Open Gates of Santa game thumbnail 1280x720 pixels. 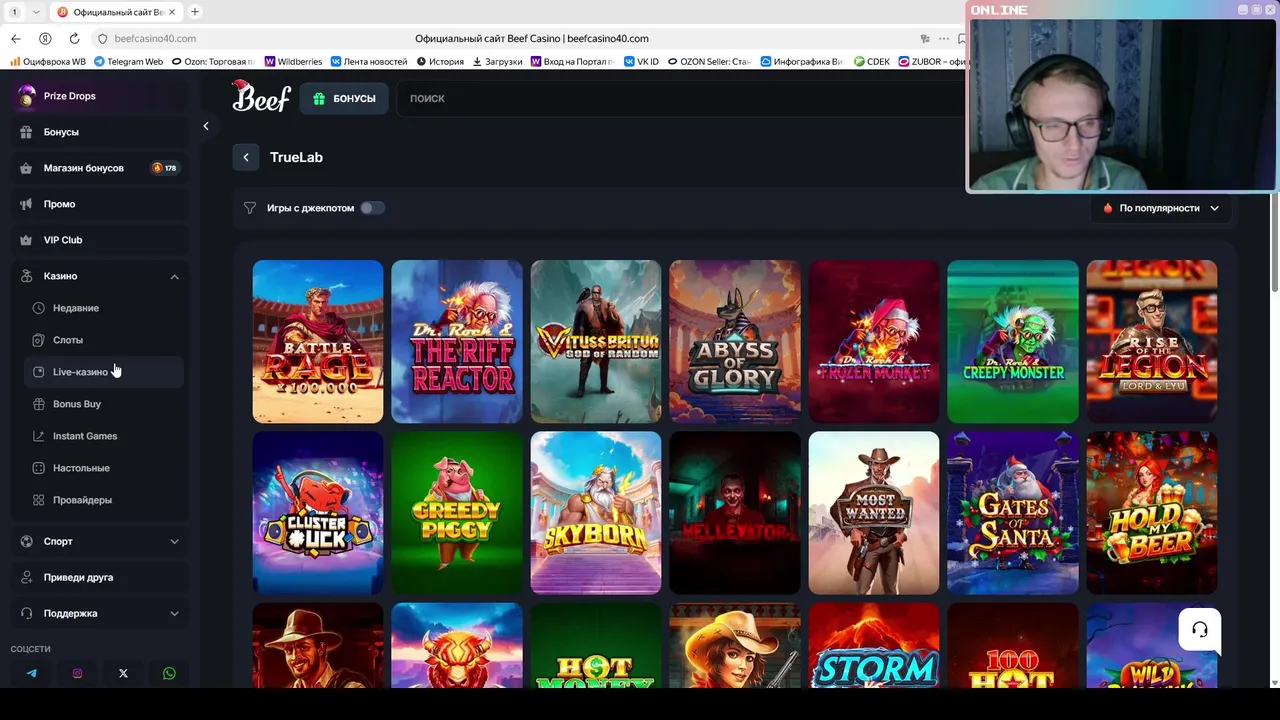1013,513
